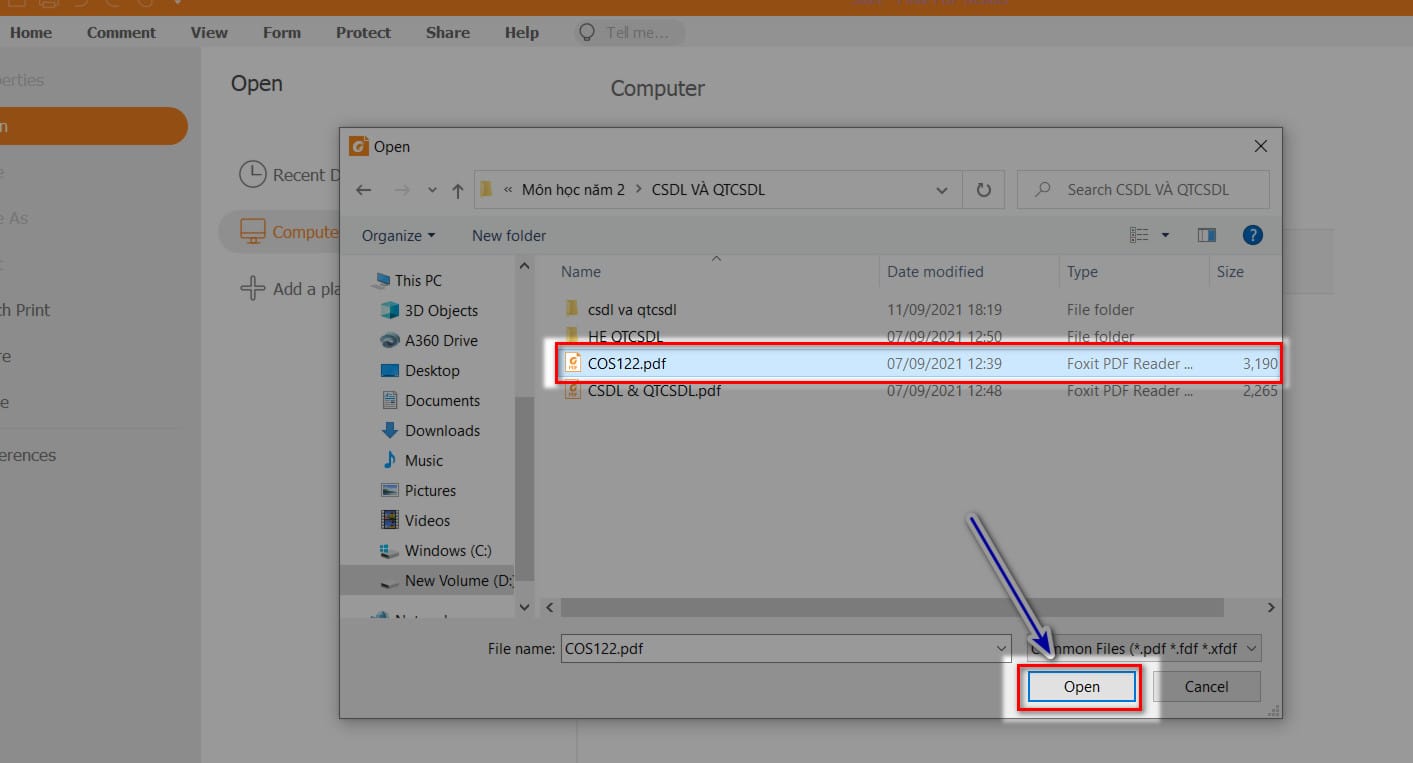Expand address bar history dropdown
Viewport: 1413px width, 763px height.
942,189
